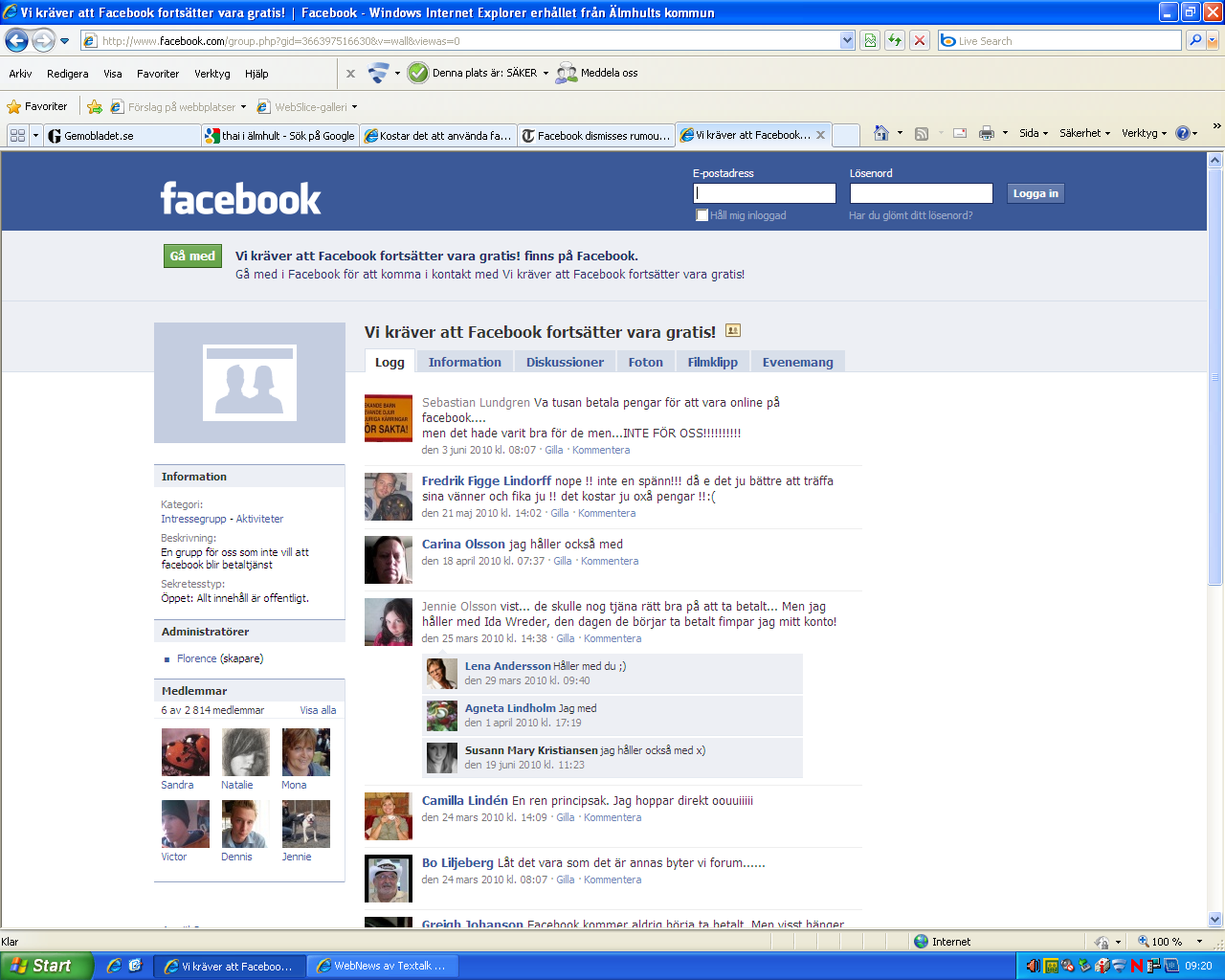Open 'Denna plats är: SÄKER' dropdown
Viewport: 1225px width, 980px height.
tap(546, 73)
